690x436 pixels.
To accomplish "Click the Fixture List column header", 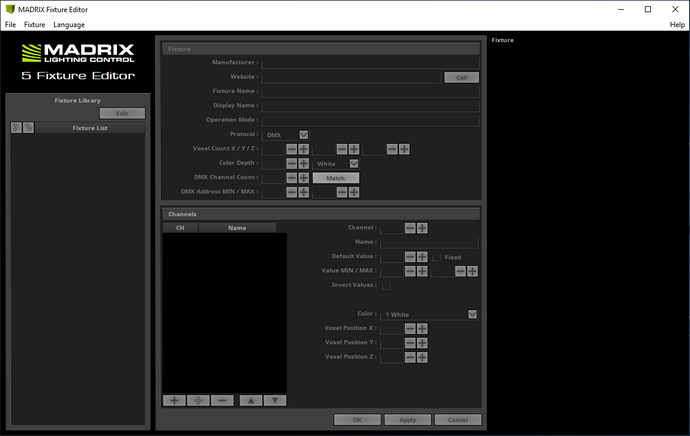I will click(90, 128).
